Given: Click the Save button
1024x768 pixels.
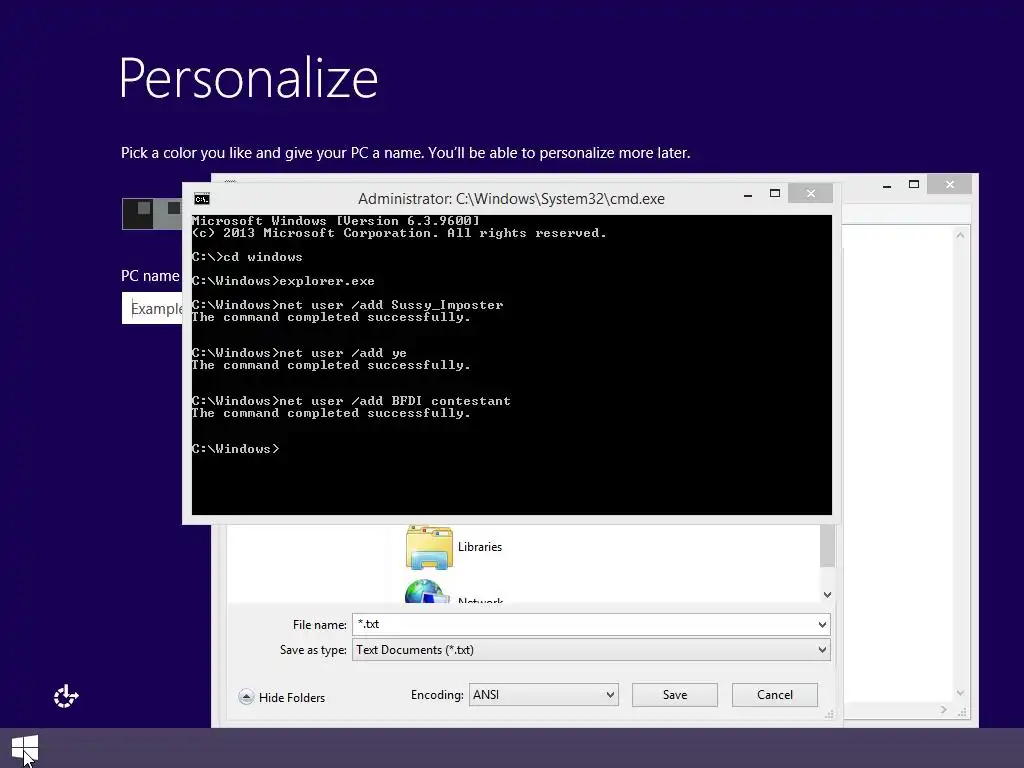Looking at the screenshot, I should pos(675,695).
